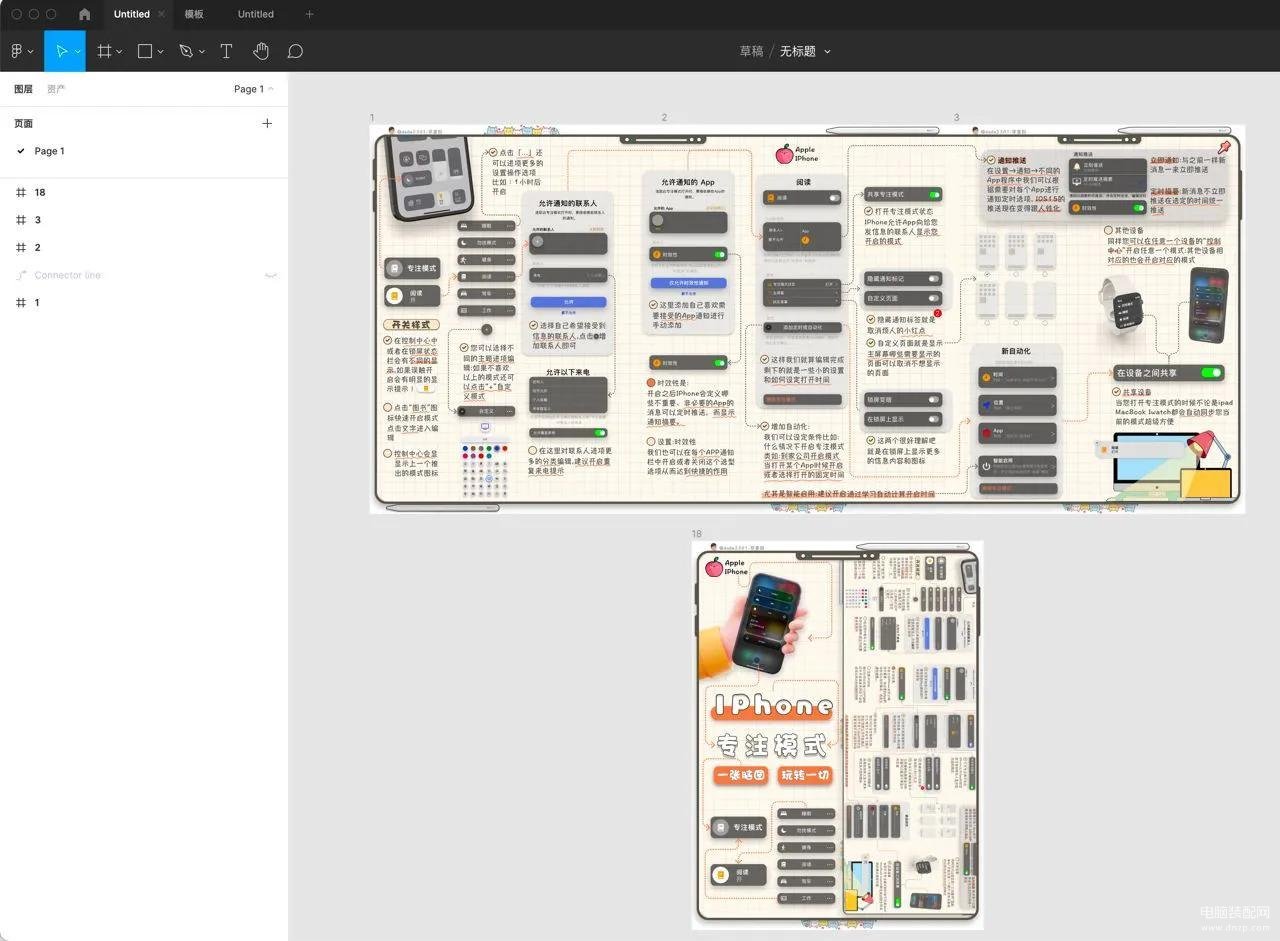Select the Rectangle shape tool
This screenshot has height=941, width=1280.
click(145, 51)
